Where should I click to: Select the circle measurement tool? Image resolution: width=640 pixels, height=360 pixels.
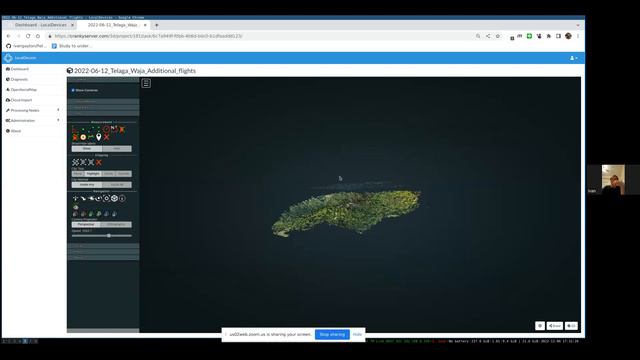pos(107,129)
